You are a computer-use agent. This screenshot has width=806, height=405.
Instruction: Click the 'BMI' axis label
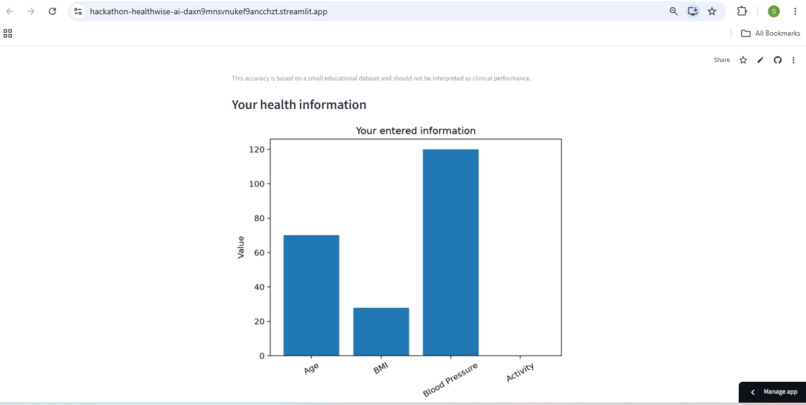(x=381, y=368)
